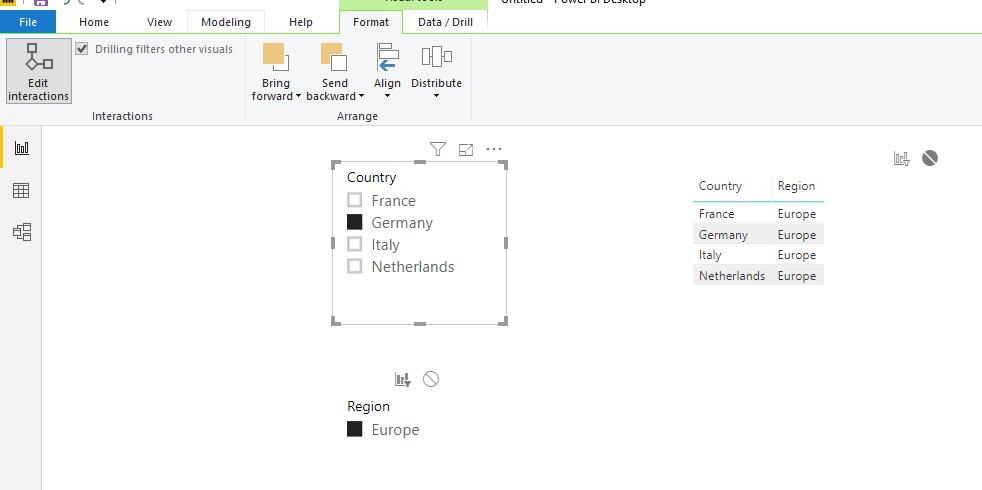Click the Send backward icon
The height and width of the screenshot is (490, 982).
point(334,57)
